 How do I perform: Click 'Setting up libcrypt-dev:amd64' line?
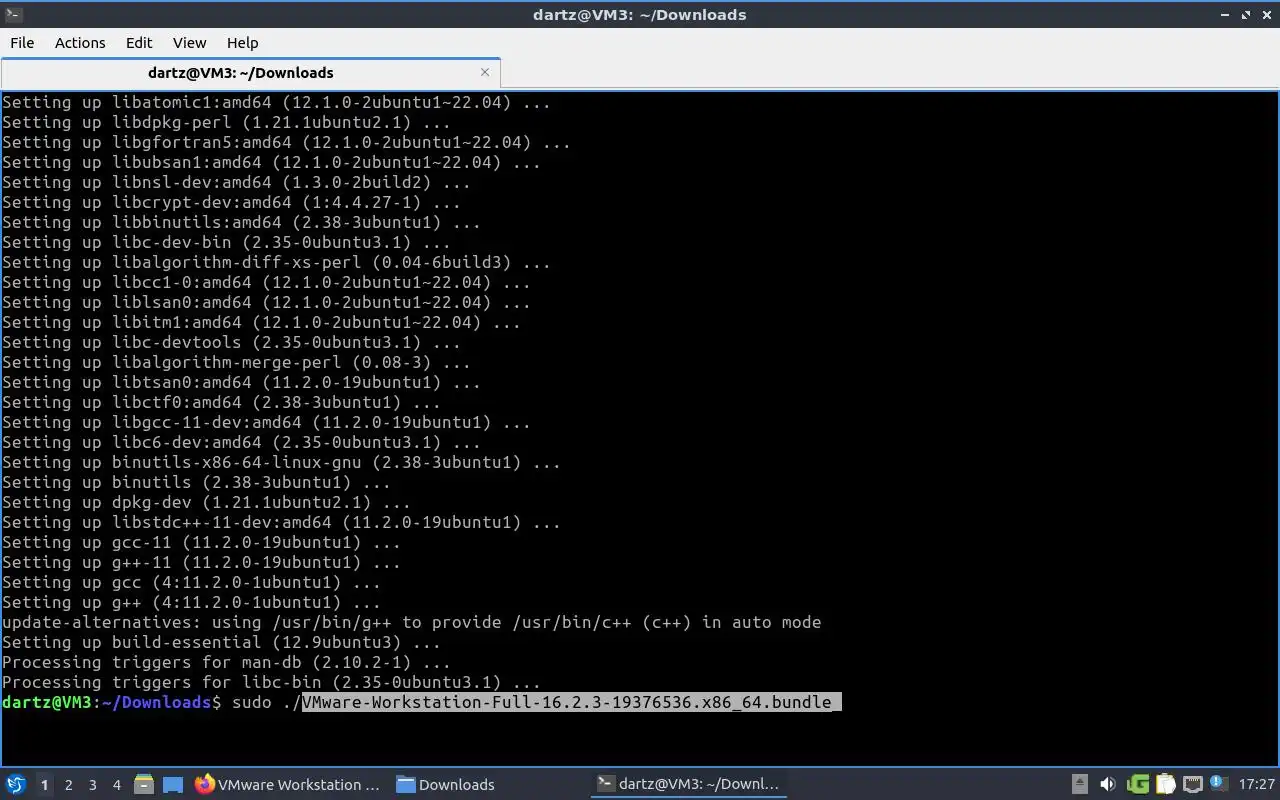tap(231, 202)
